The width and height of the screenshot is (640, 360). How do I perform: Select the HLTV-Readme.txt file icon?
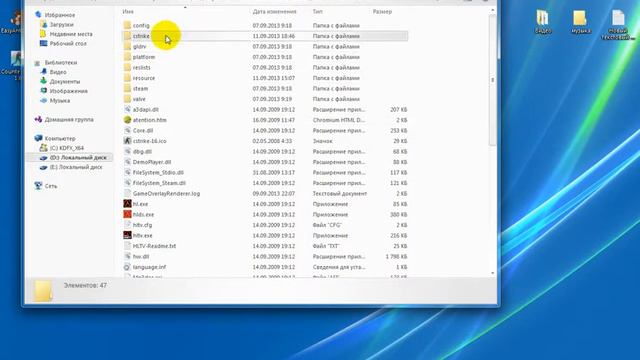pyautogui.click(x=127, y=246)
